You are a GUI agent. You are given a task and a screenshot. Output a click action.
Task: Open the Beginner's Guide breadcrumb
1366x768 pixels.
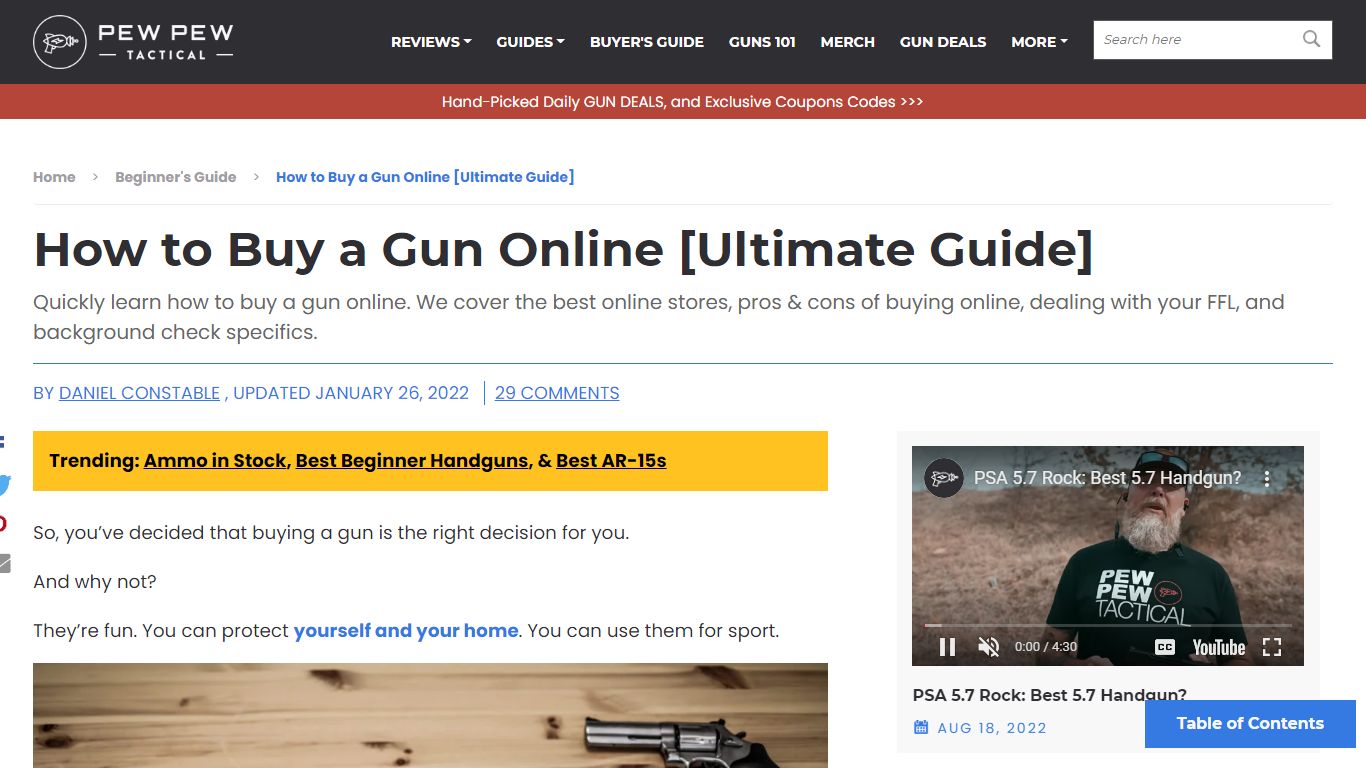pos(176,177)
